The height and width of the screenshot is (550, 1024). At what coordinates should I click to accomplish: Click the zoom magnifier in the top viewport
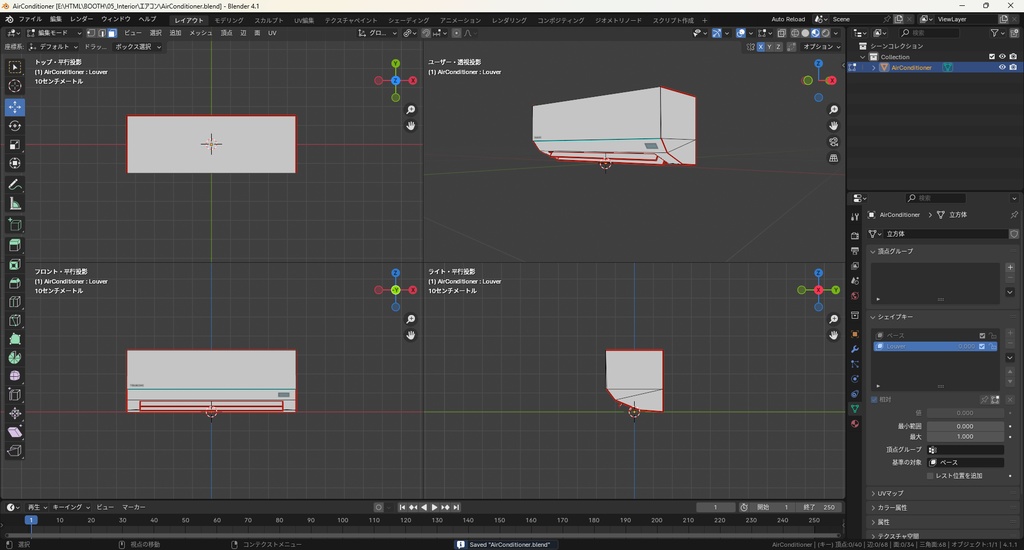(411, 110)
